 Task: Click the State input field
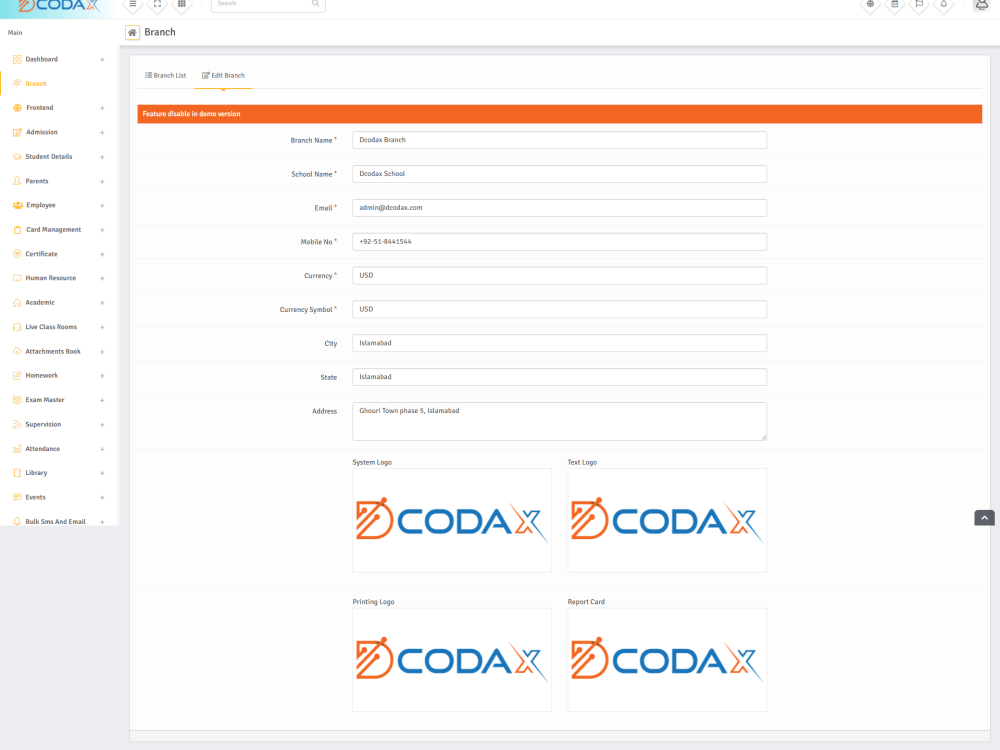pos(559,377)
